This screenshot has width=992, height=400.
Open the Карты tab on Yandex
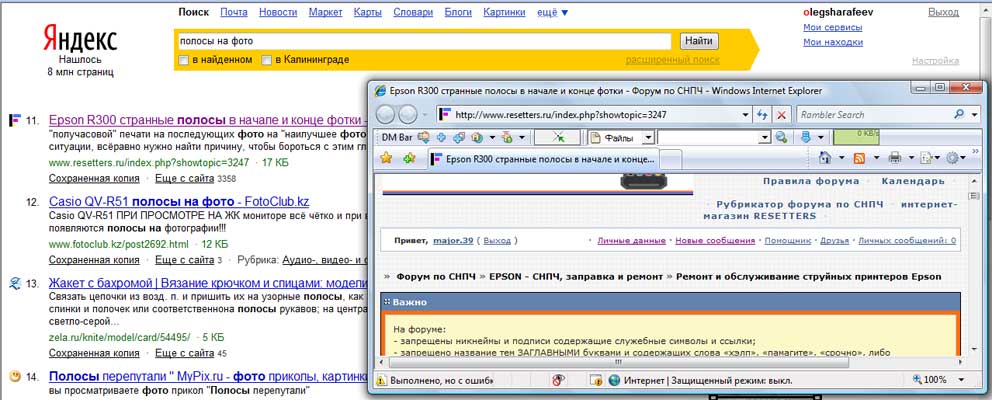(x=368, y=12)
